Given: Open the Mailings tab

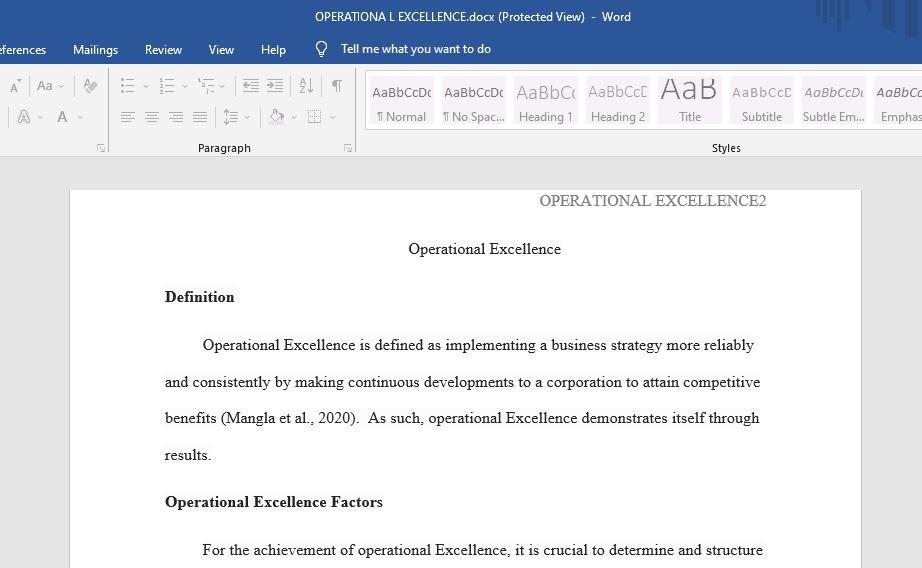Looking at the screenshot, I should [95, 50].
